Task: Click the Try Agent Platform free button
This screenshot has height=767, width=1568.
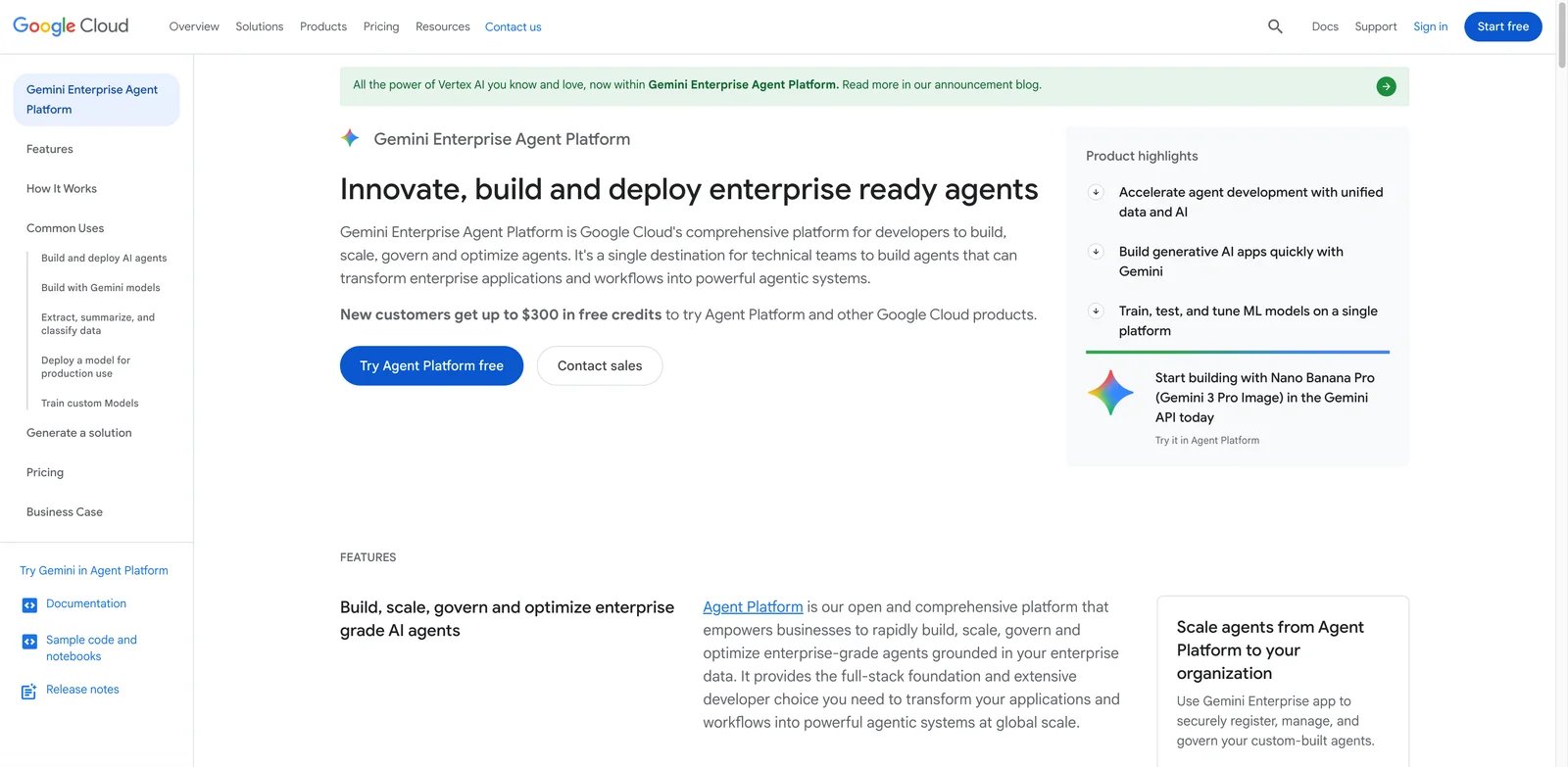Action: tap(431, 365)
